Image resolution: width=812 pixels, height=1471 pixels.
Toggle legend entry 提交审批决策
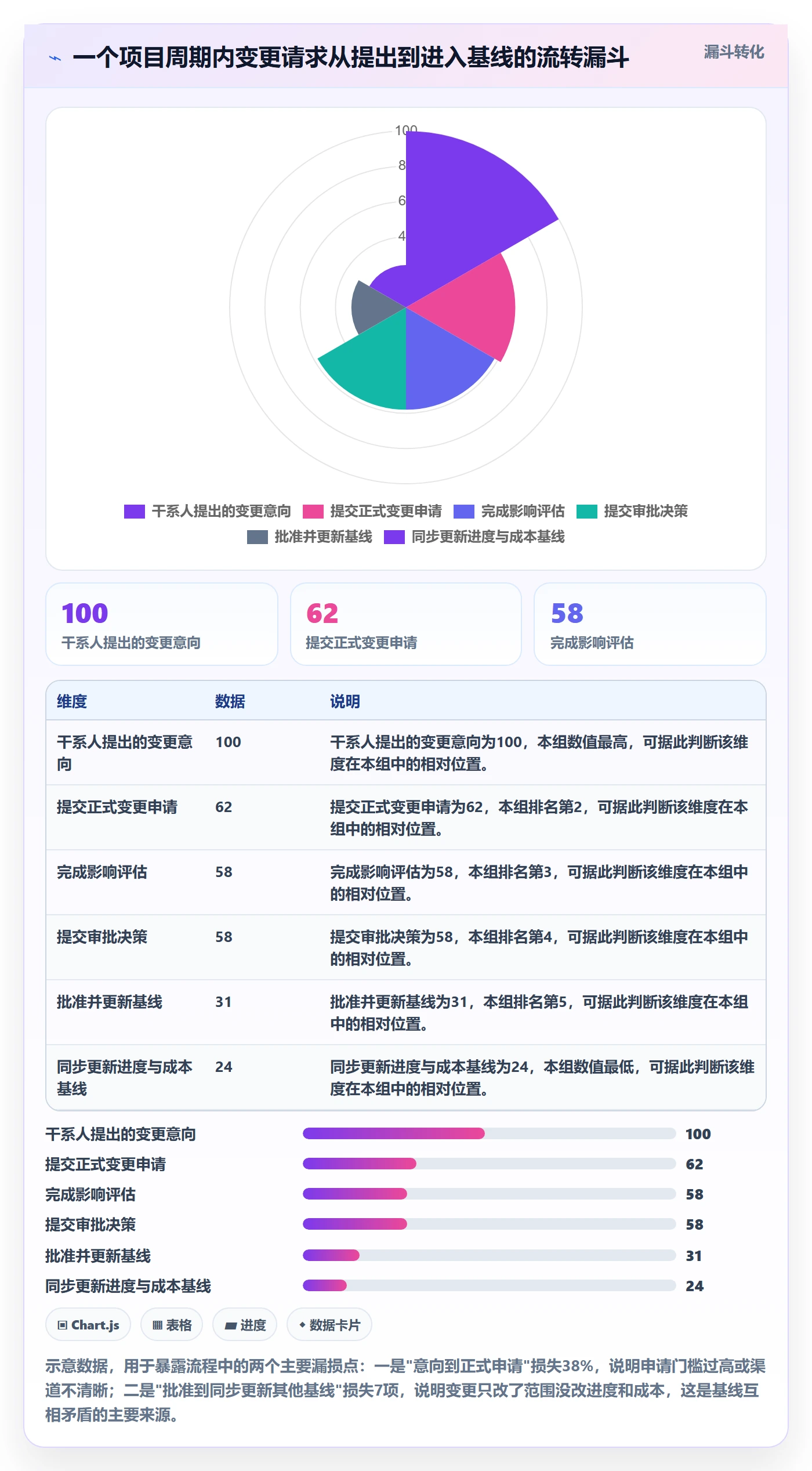click(632, 512)
